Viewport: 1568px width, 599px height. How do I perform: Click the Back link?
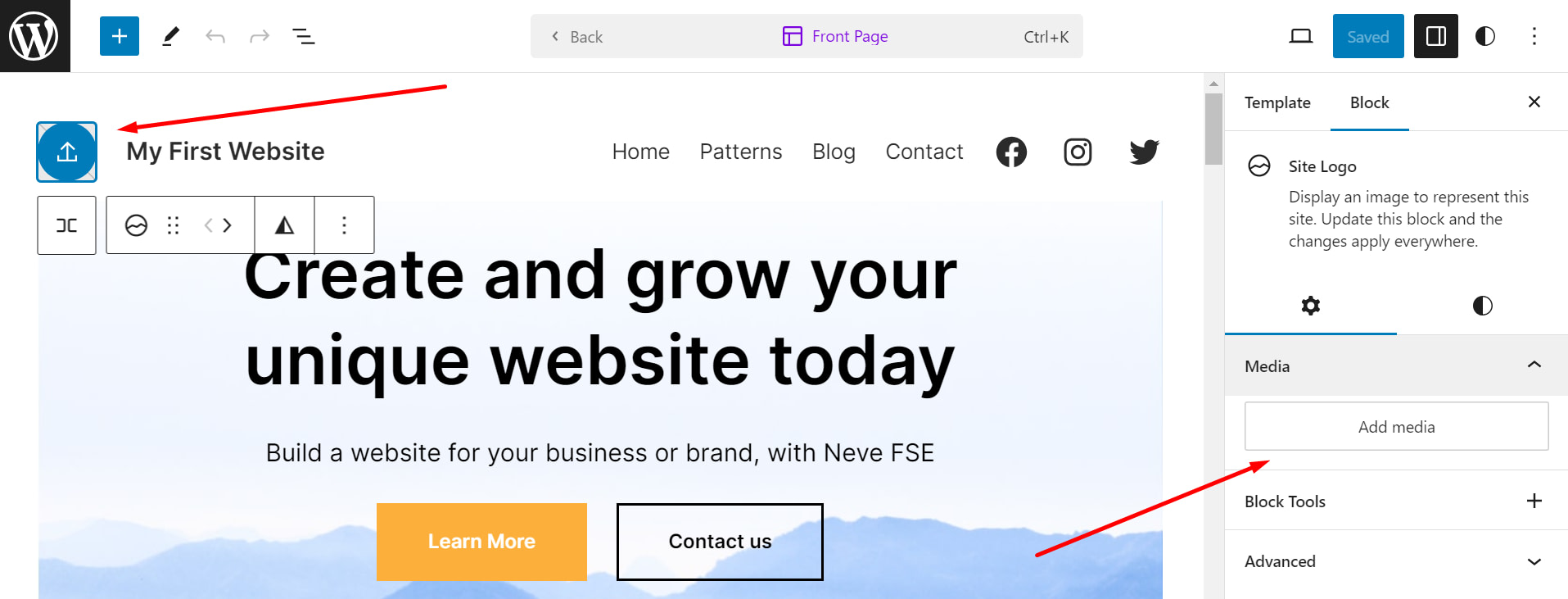585,36
